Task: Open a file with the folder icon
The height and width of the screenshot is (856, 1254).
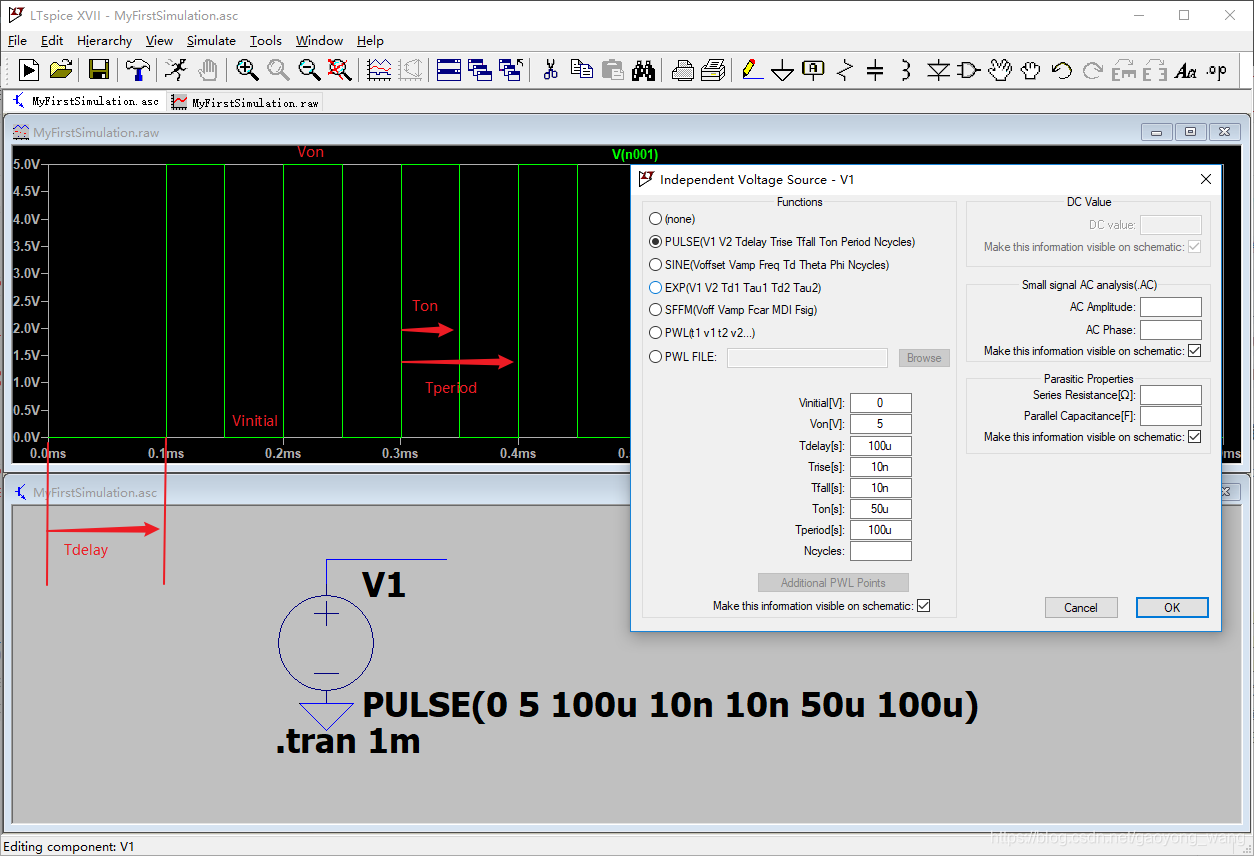Action: 61,70
